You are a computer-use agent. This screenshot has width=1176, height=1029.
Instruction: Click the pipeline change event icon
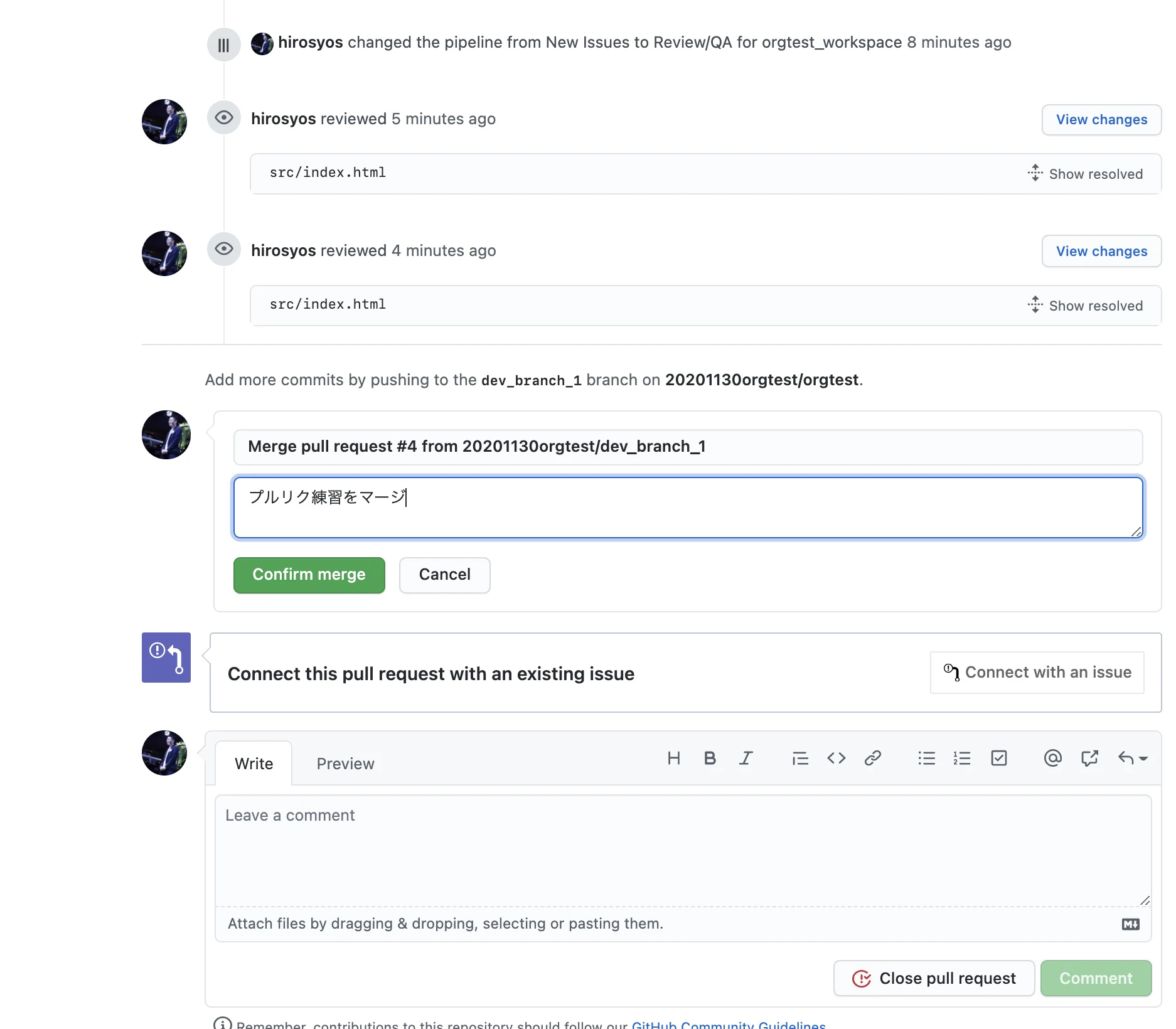pyautogui.click(x=223, y=45)
